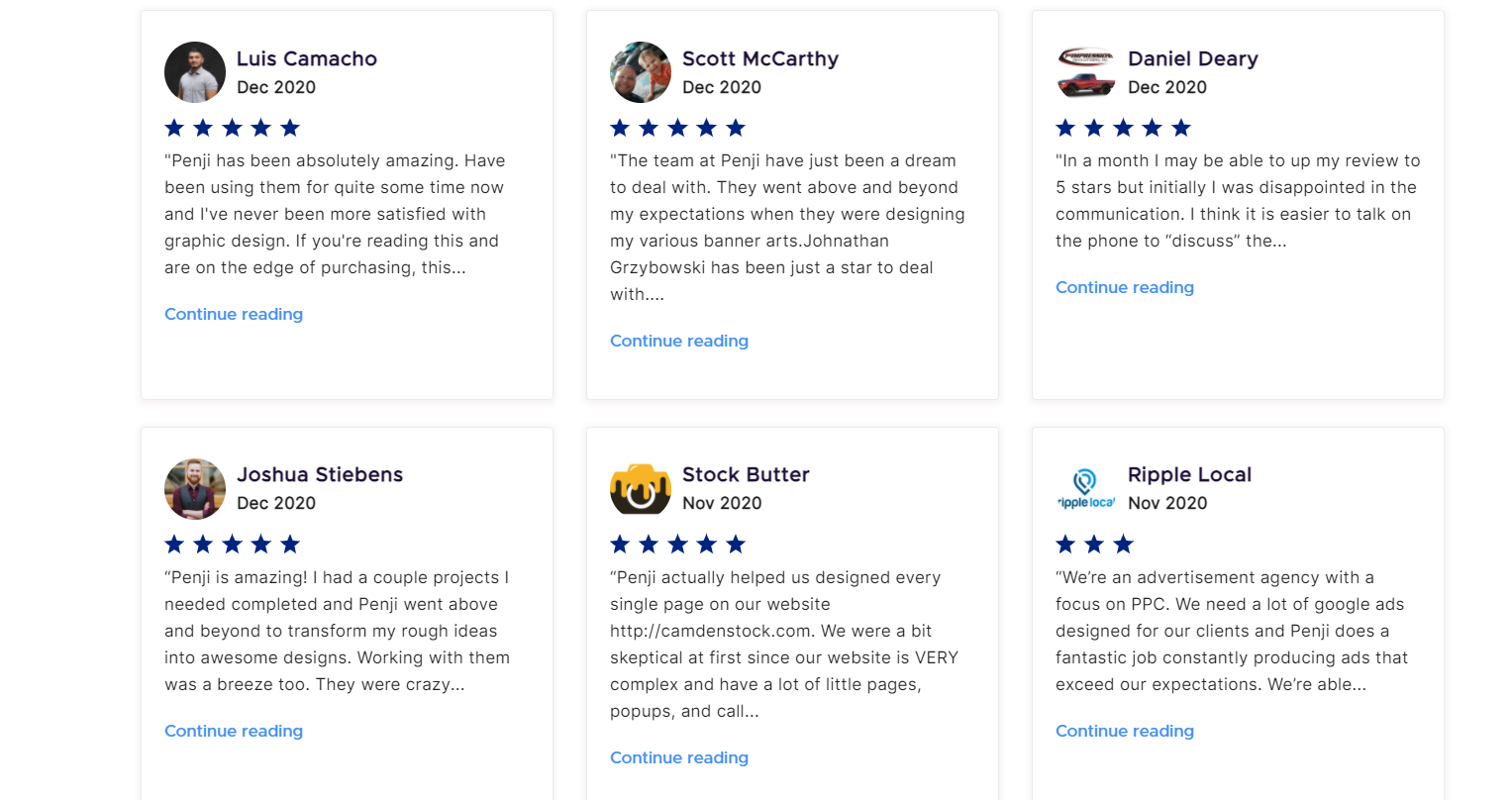Viewport: 1512px width, 800px height.
Task: Expand Luis Camacho's review with Continue reading
Action: 234,314
